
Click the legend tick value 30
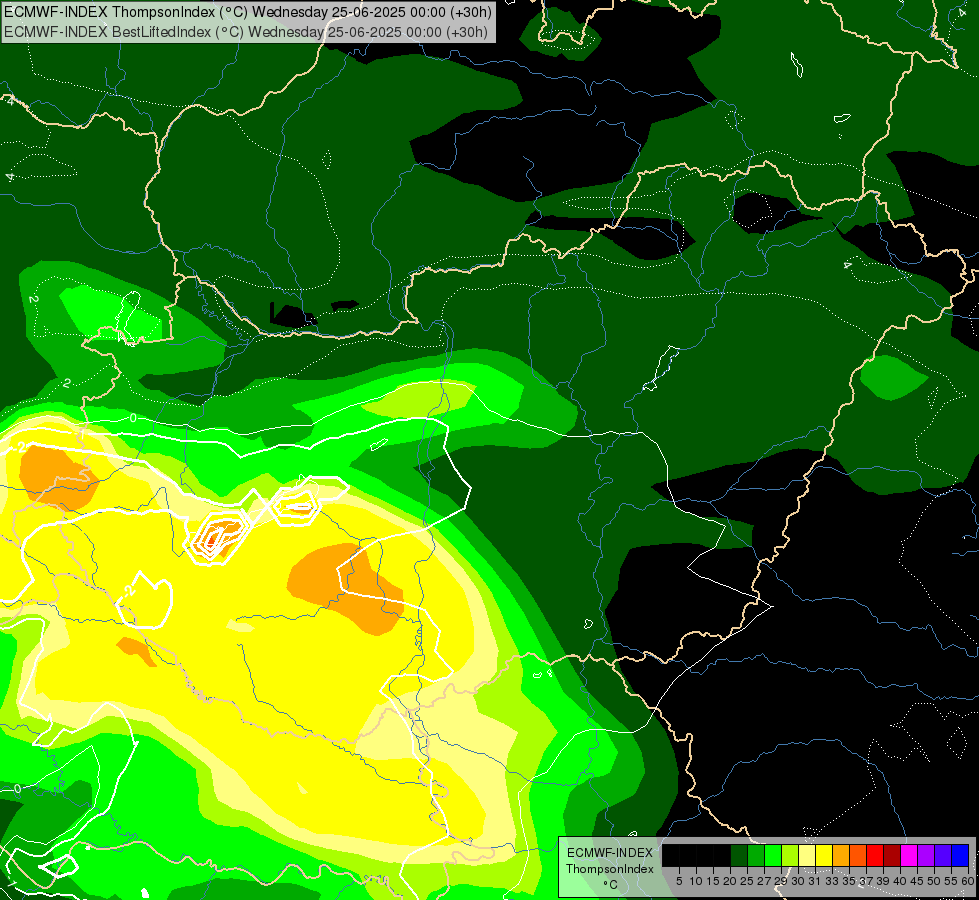tap(798, 881)
